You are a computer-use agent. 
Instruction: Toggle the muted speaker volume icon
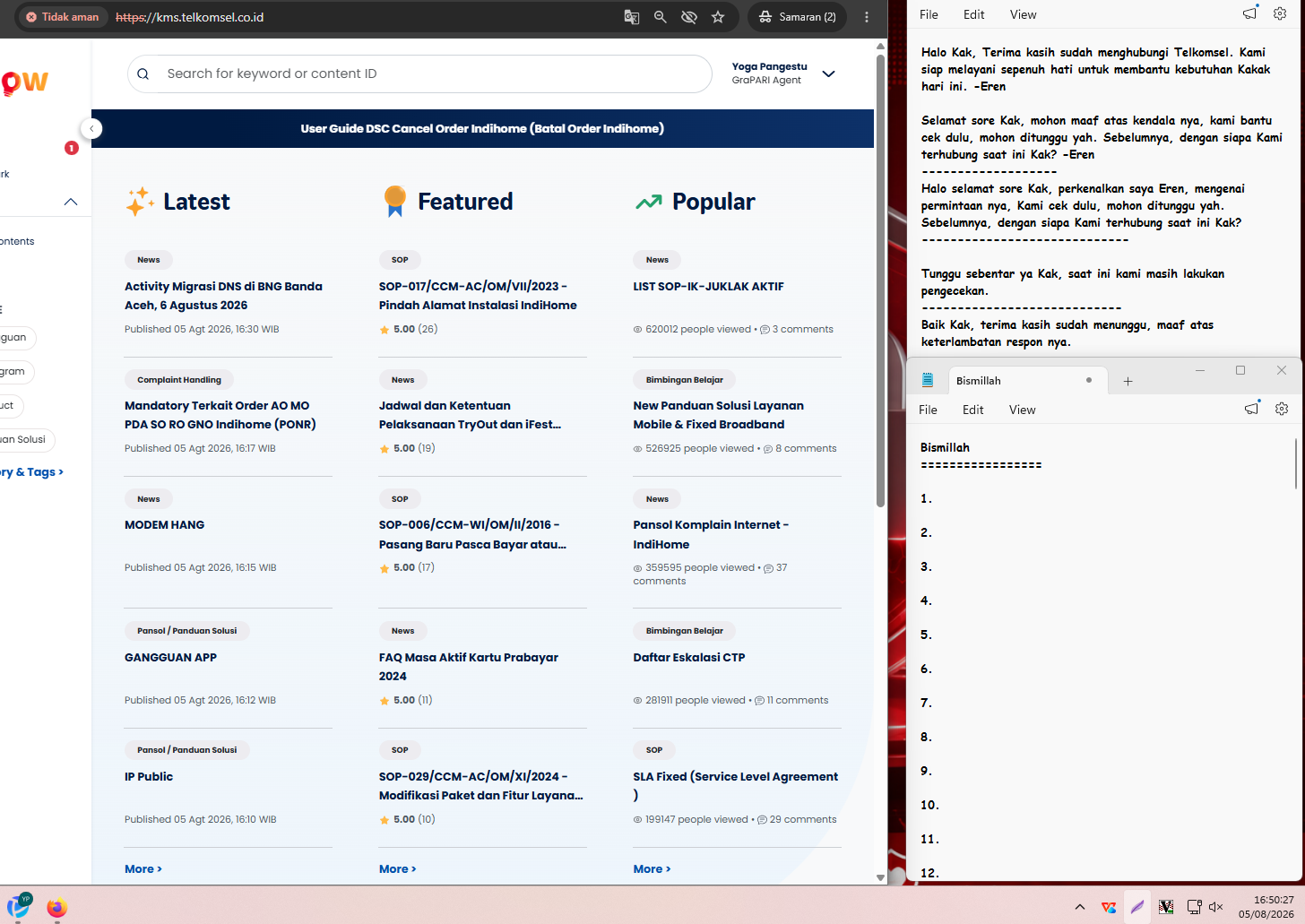pyautogui.click(x=1216, y=907)
